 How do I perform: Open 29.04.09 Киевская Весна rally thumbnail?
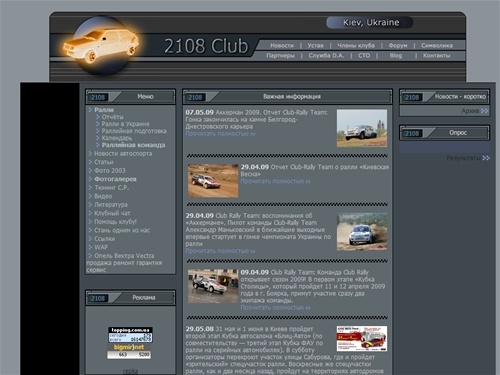tap(213, 181)
